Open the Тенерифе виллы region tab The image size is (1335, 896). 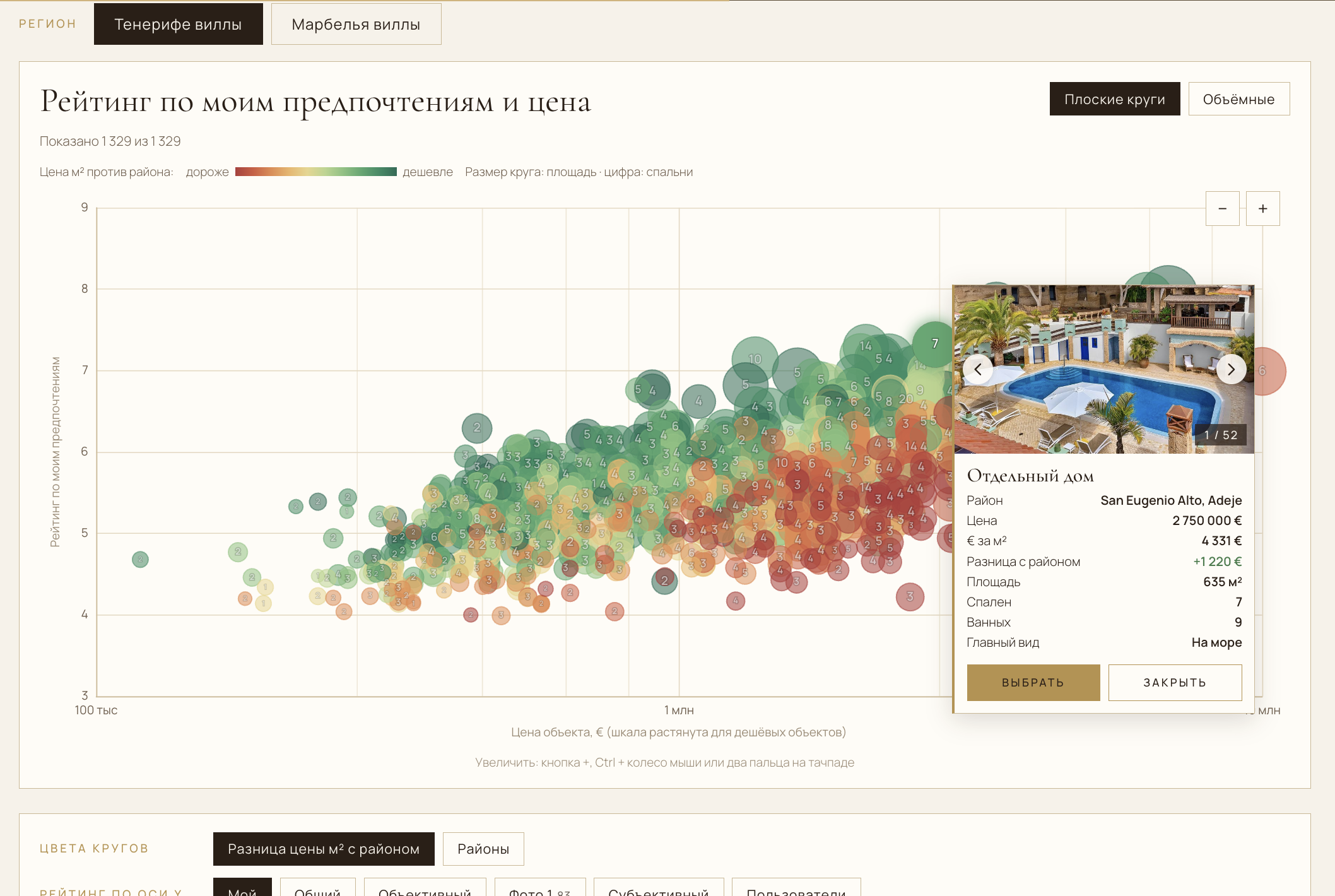179,25
